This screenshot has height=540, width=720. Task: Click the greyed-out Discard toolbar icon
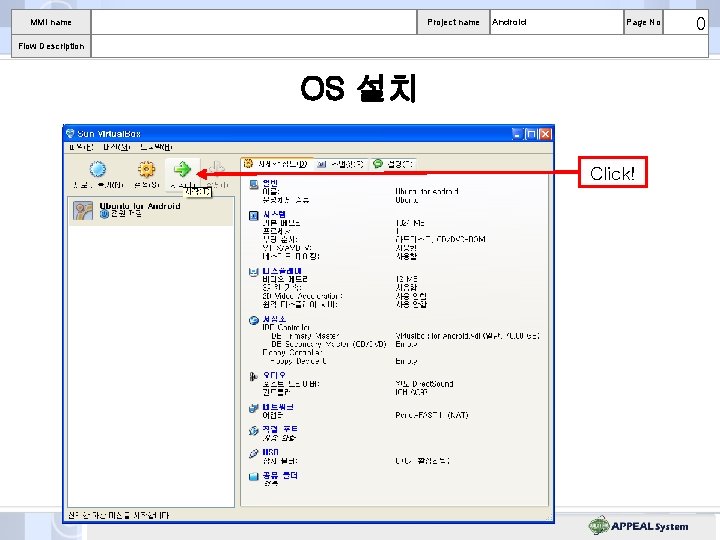click(217, 169)
